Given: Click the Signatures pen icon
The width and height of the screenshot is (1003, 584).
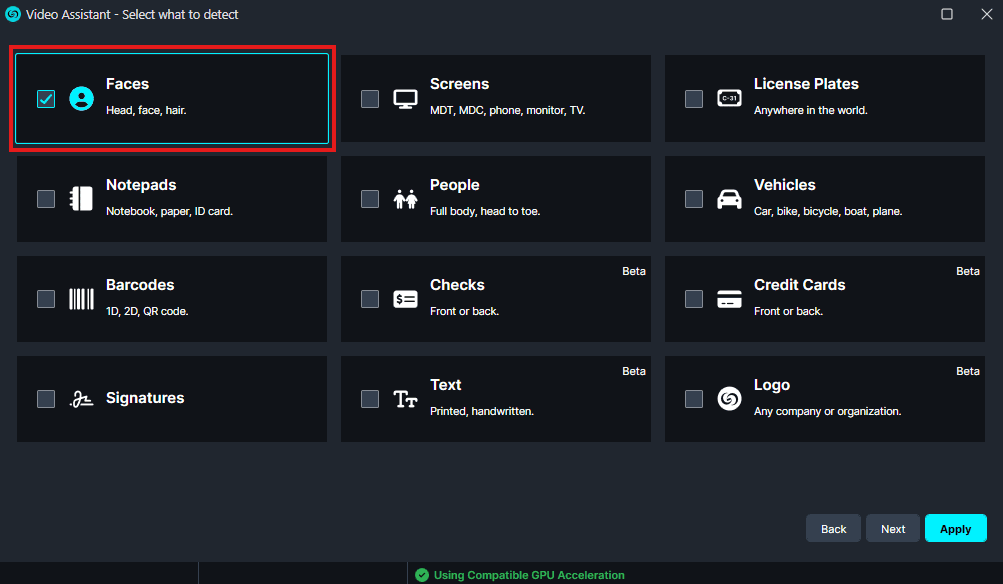Looking at the screenshot, I should (81, 398).
